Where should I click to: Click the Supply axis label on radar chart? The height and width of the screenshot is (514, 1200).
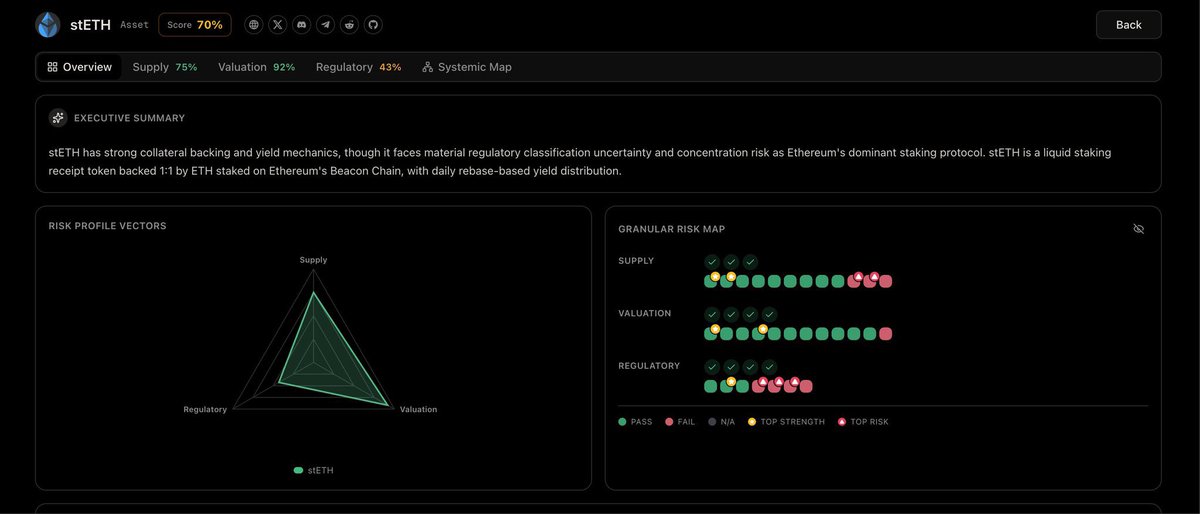313,260
